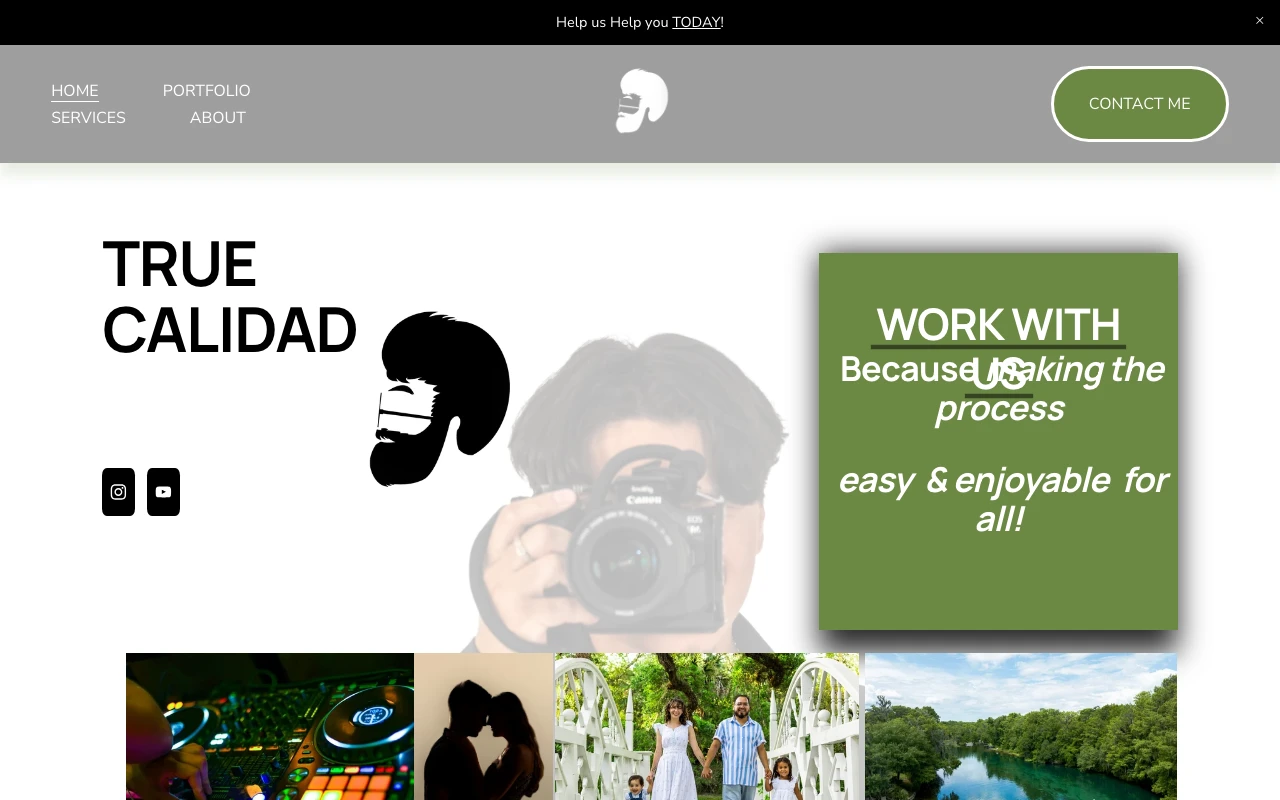Image resolution: width=1280 pixels, height=800 pixels.
Task: Click the white bearded logo in header
Action: click(641, 101)
